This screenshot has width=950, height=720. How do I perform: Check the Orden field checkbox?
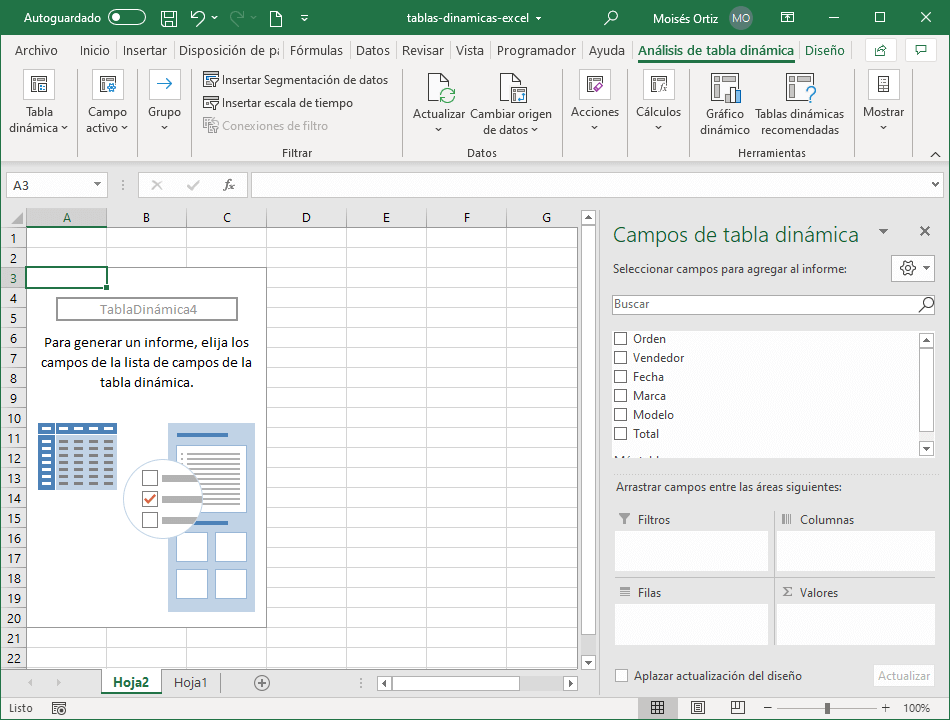click(620, 338)
